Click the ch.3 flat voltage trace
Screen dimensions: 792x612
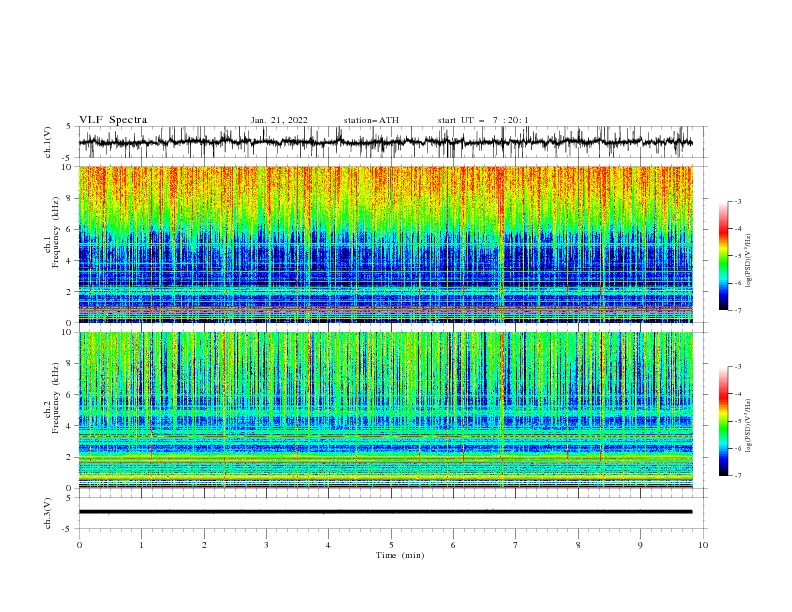[385, 512]
